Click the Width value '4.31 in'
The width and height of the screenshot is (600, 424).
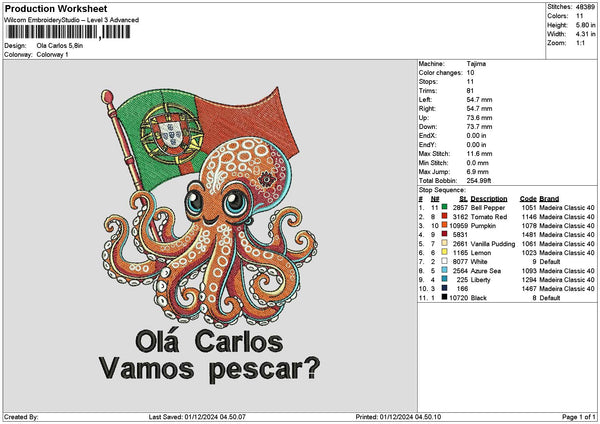coord(586,34)
